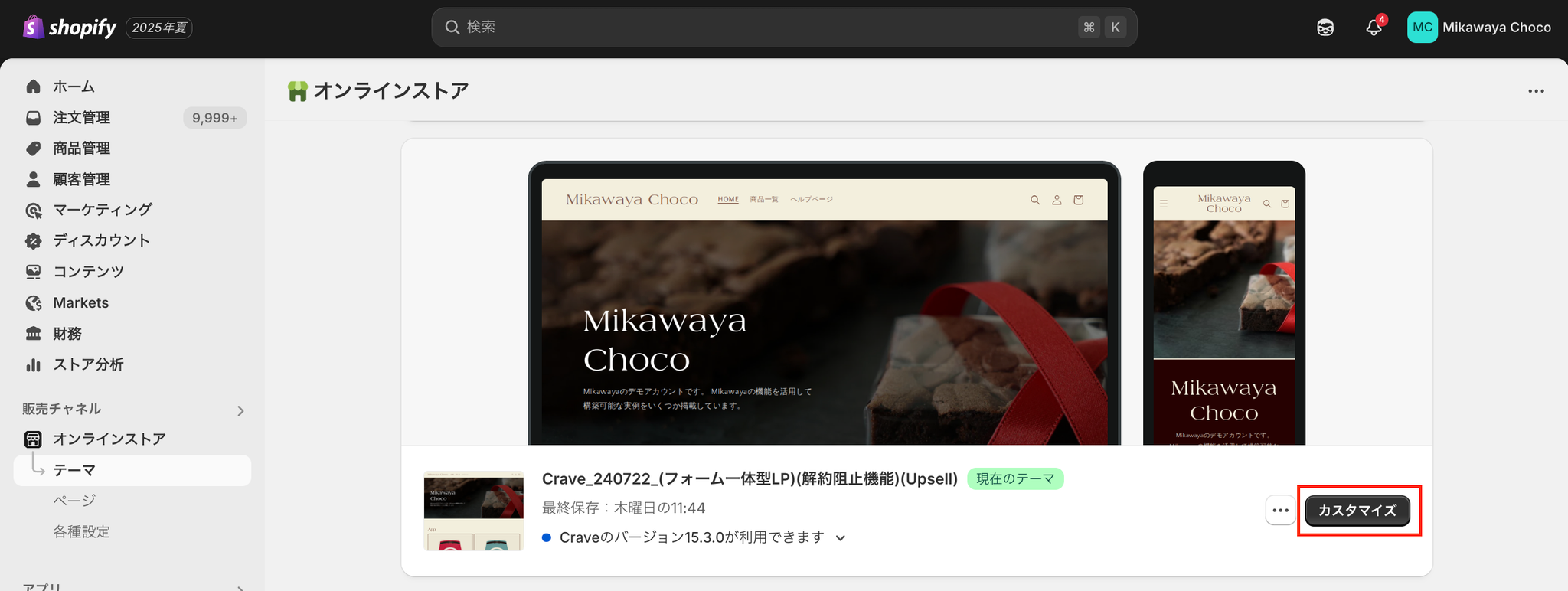
Task: Click the Shopify logo
Action: (x=70, y=28)
